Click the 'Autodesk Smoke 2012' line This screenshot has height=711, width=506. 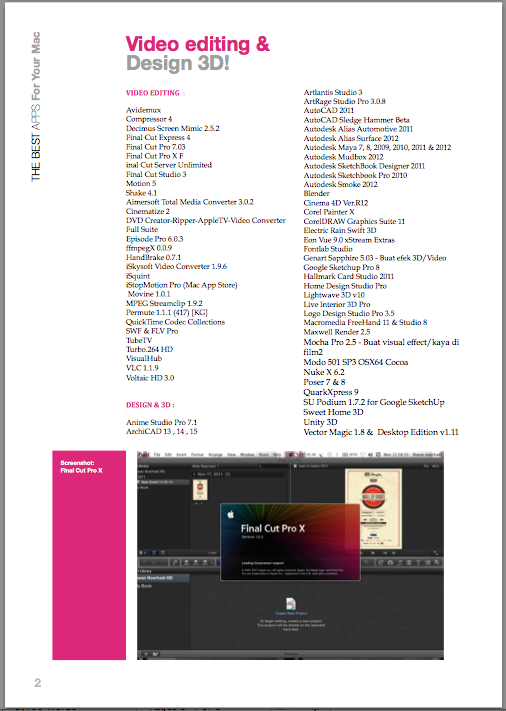(341, 184)
